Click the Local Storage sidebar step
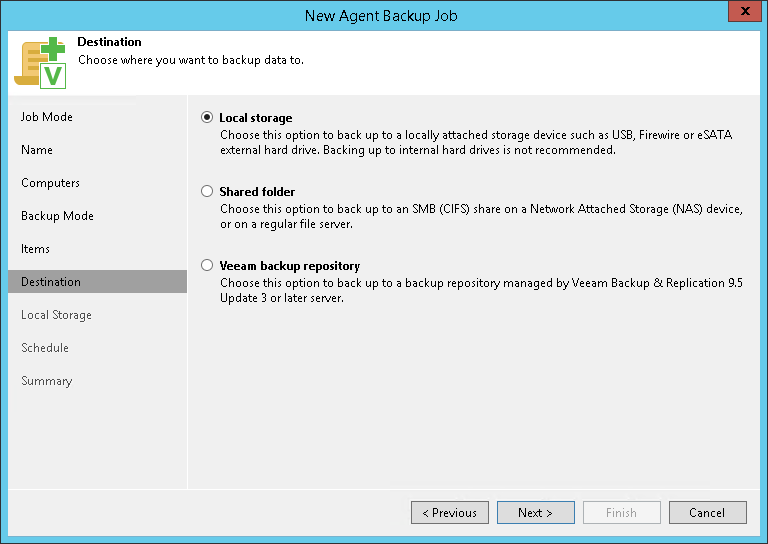Screen dimensions: 768x544 56,315
